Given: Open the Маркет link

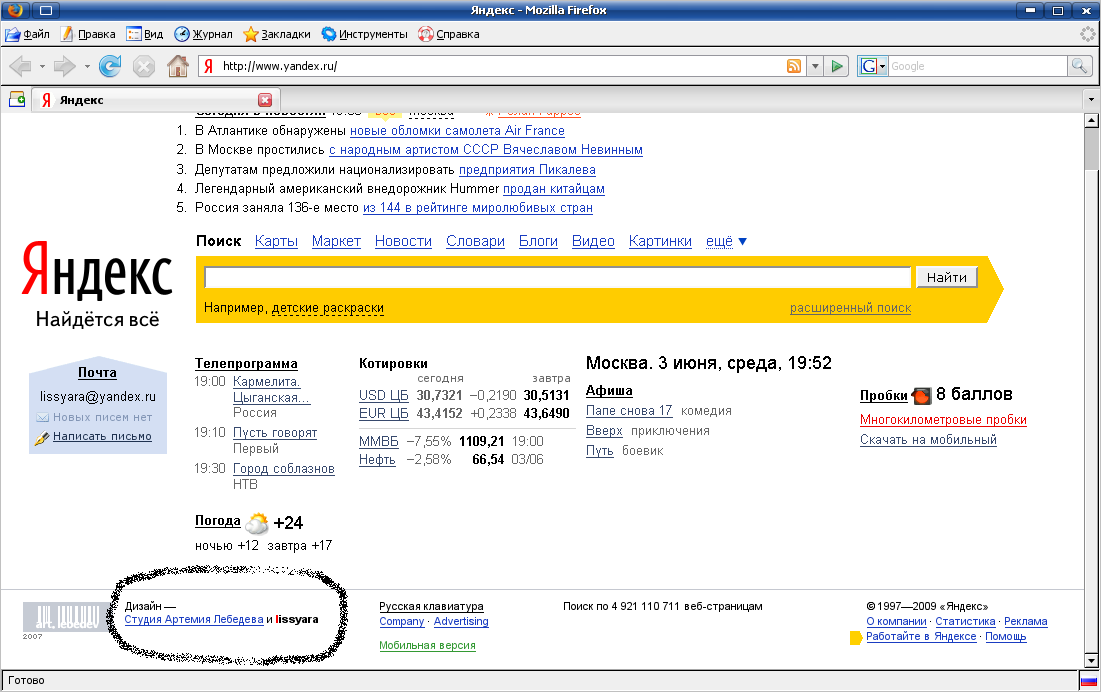Looking at the screenshot, I should click(x=336, y=241).
